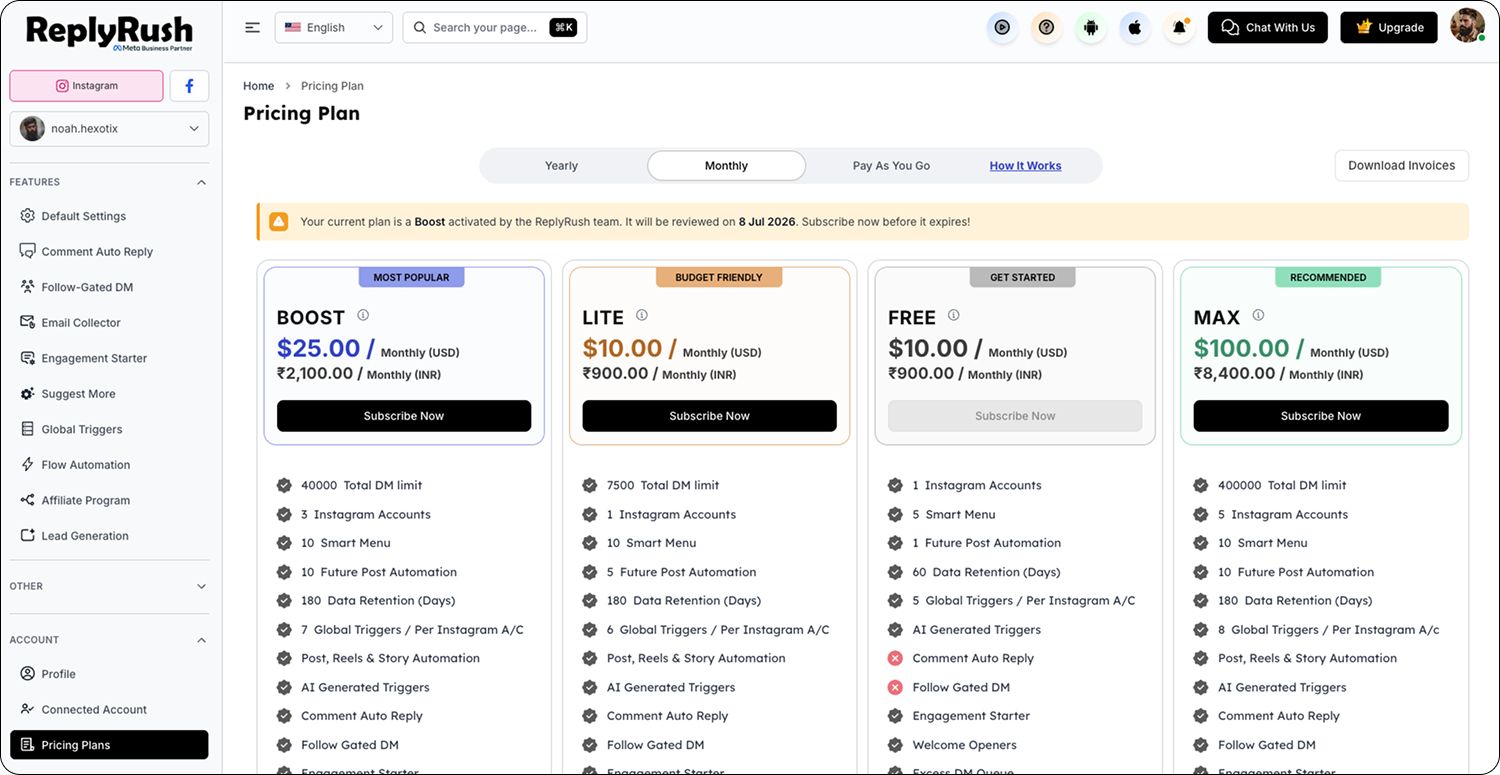
Task: Click "60 Data Retention (Days)" in FREE
Action: tap(986, 572)
